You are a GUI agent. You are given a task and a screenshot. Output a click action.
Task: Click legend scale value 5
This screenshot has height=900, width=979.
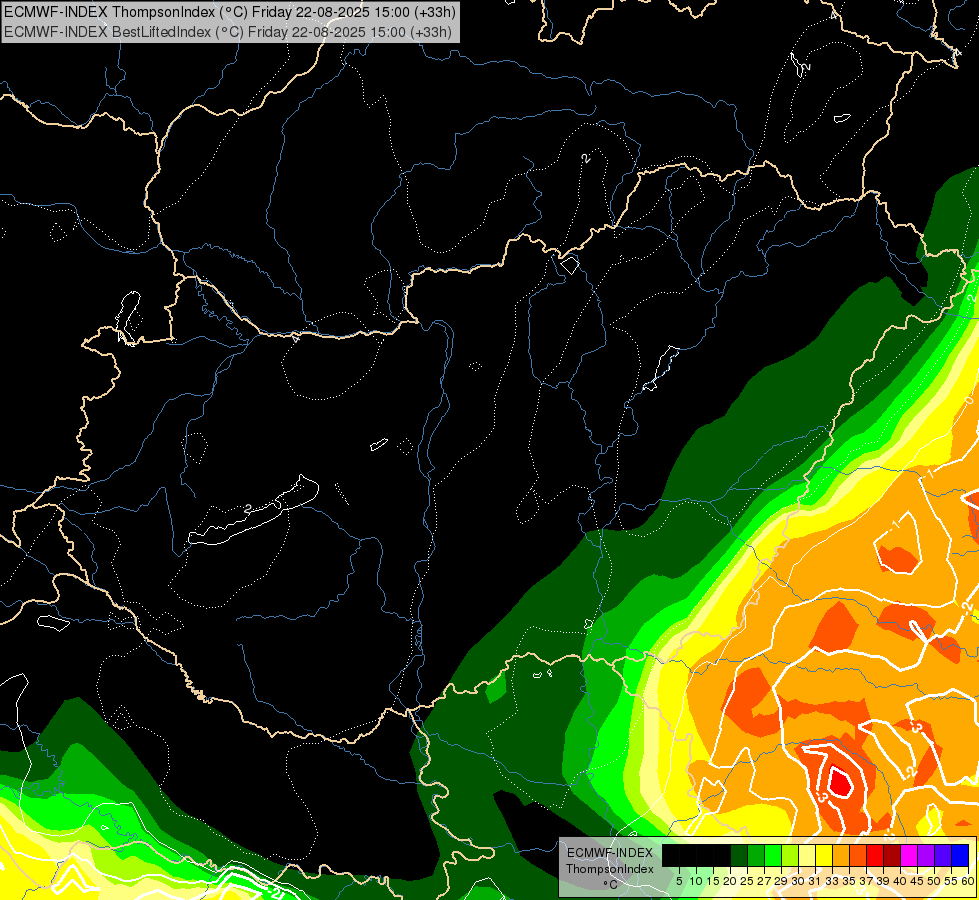[679, 881]
